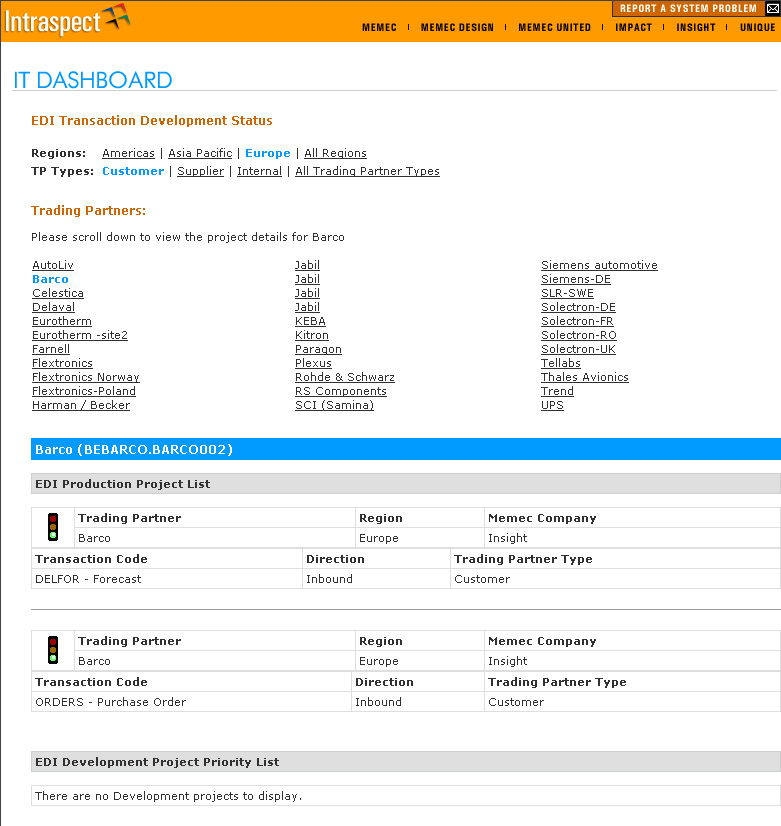Click the ORDERS - Purchase Order cell
The image size is (781, 826).
point(191,702)
